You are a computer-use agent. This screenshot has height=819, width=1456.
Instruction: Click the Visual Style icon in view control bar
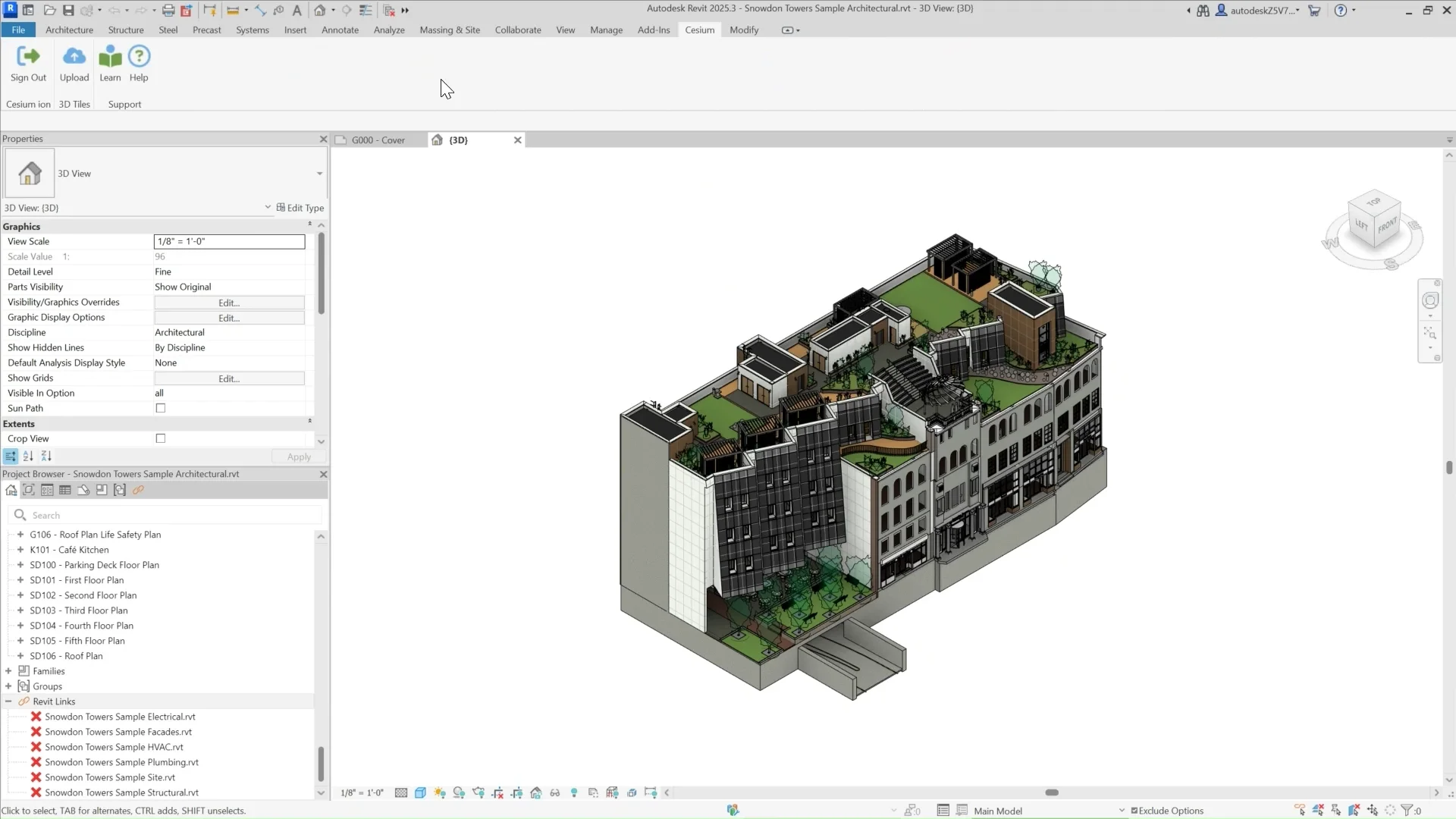(420, 792)
